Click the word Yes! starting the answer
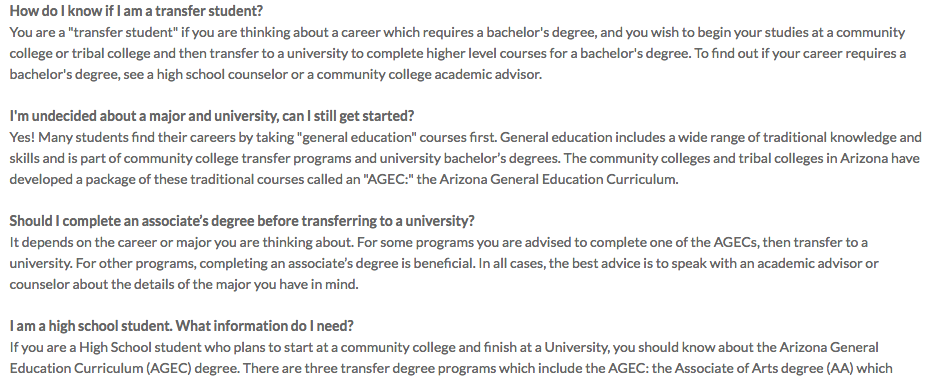The width and height of the screenshot is (931, 381). [x=22, y=137]
